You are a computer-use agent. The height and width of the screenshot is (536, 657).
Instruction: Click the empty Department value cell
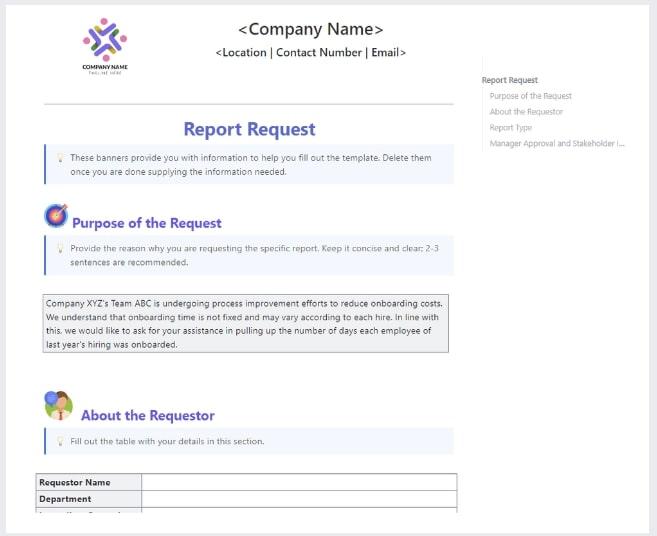point(298,499)
